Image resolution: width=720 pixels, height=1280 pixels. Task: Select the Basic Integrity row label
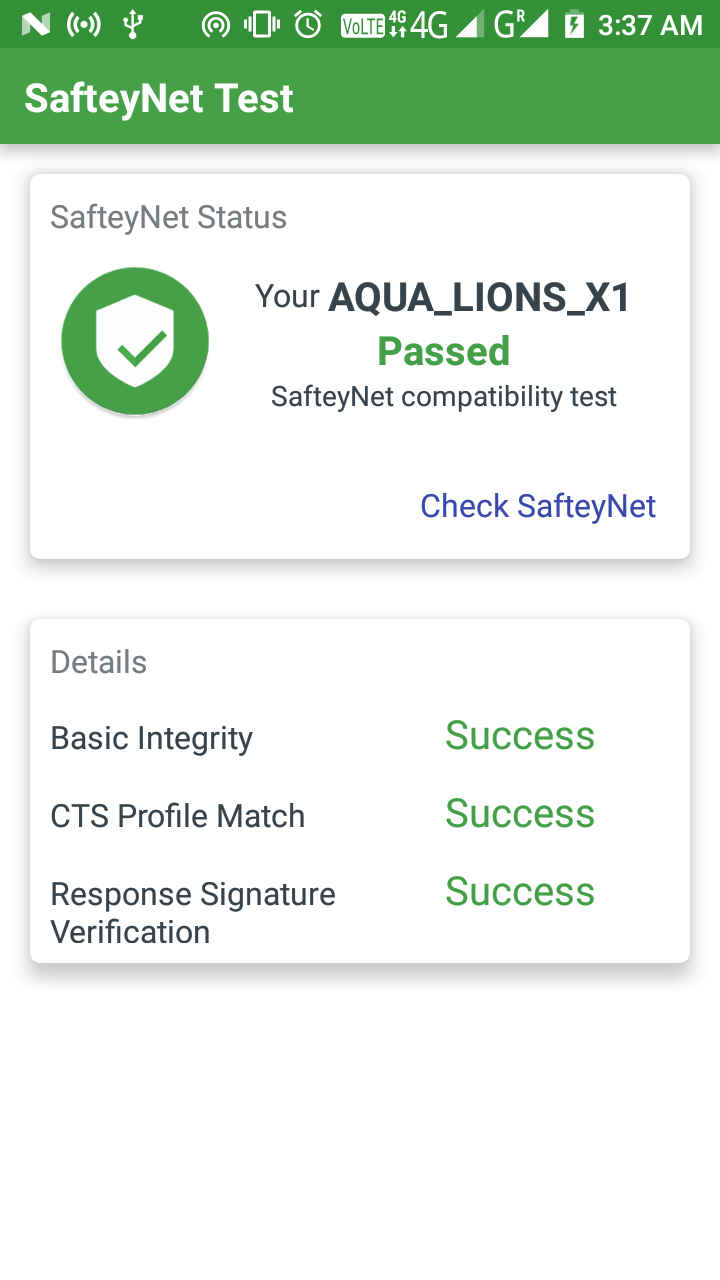pos(152,738)
